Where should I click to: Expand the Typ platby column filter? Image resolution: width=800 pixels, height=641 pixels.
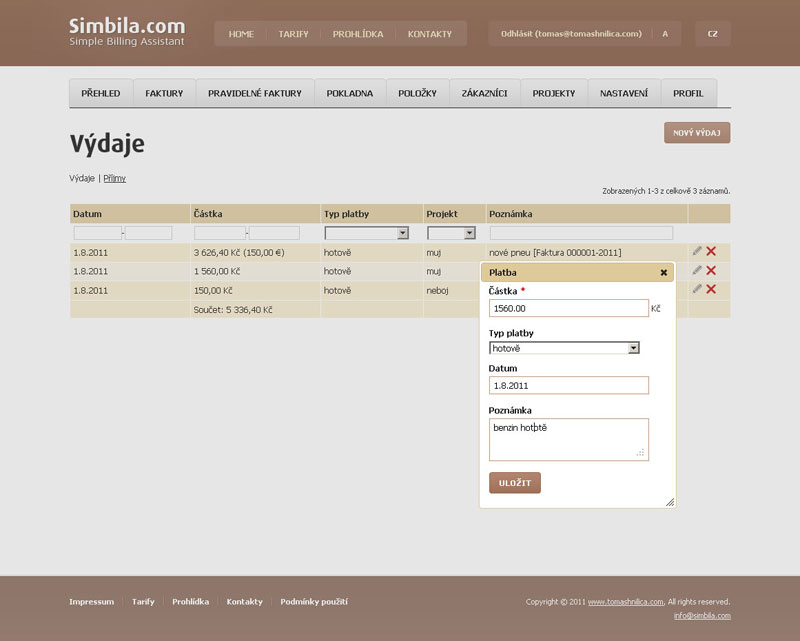point(403,233)
